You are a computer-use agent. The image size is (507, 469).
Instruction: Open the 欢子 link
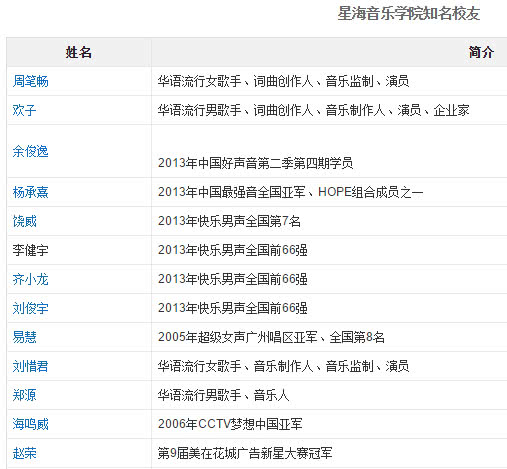(24, 110)
